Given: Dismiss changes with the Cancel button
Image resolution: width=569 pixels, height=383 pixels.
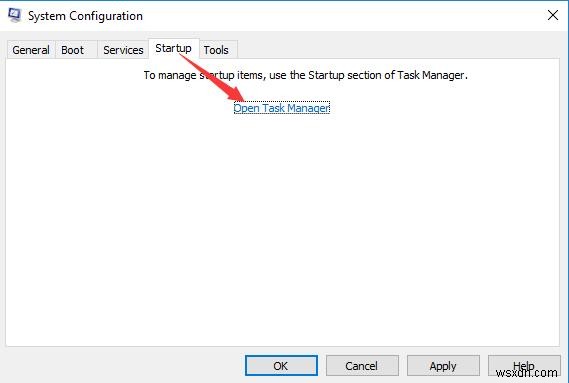Looking at the screenshot, I should (x=362, y=366).
